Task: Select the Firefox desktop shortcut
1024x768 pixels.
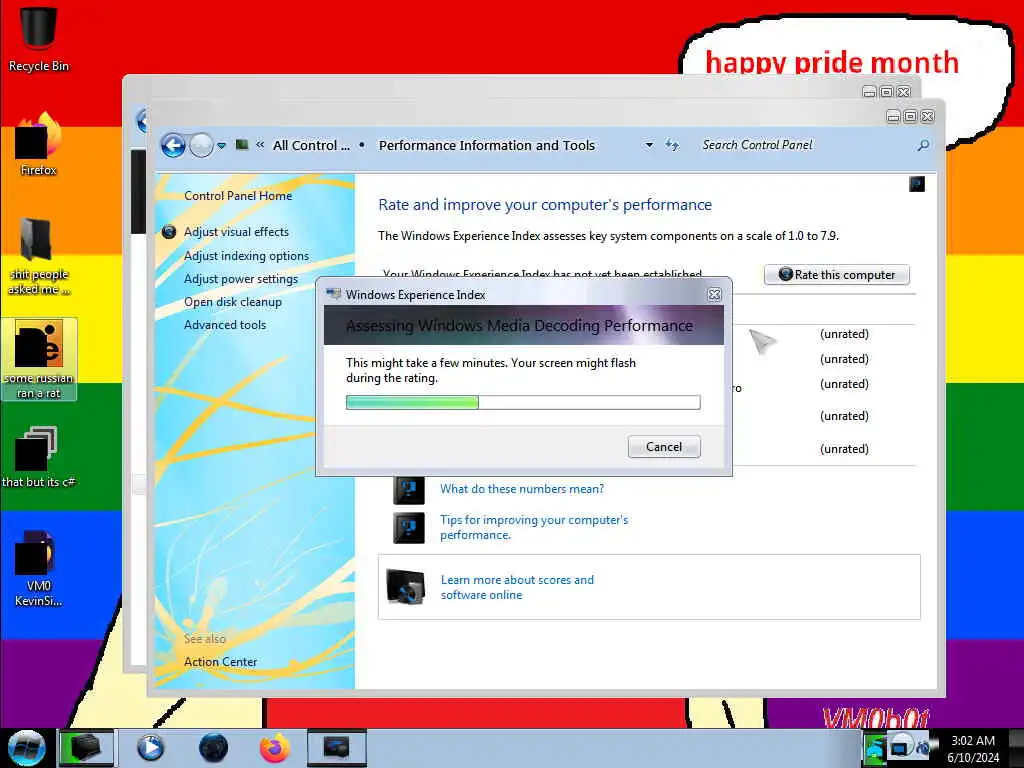Action: click(39, 144)
